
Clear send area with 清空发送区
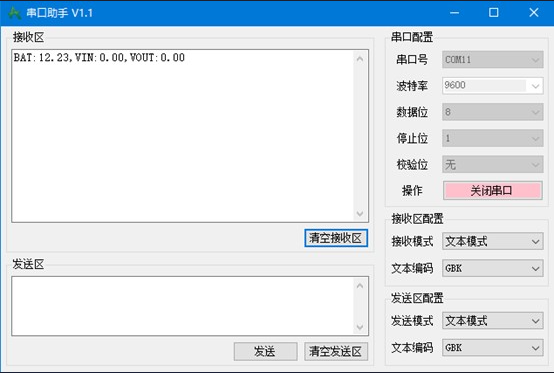point(336,351)
